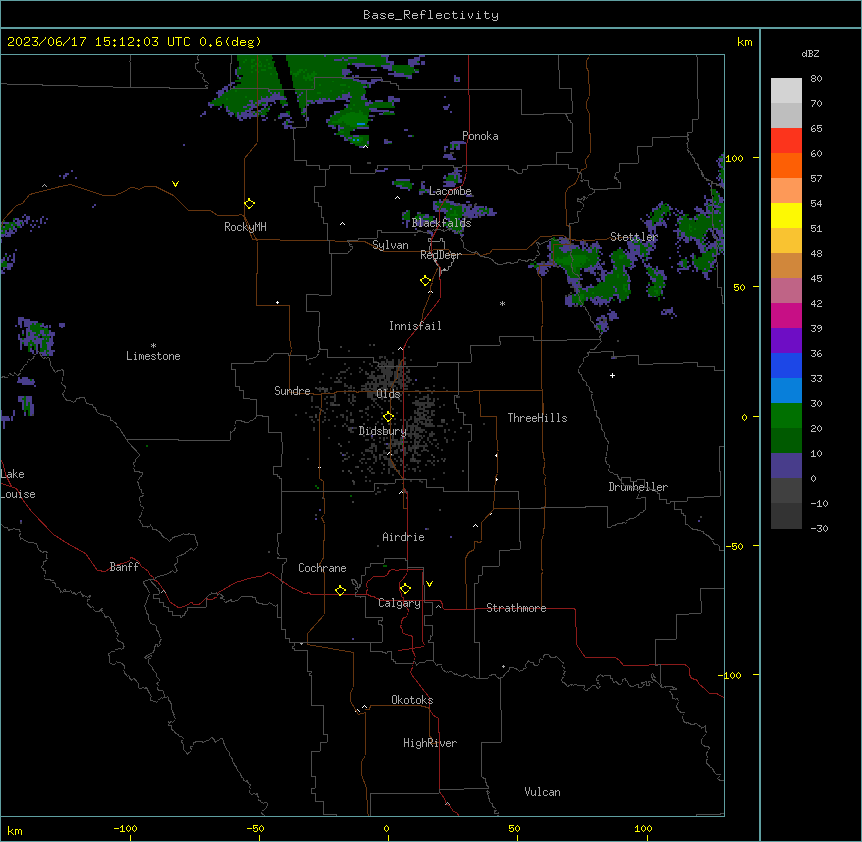Select the yellow diamond marker south of RedDeer
Image resolution: width=862 pixels, height=842 pixels.
point(426,281)
